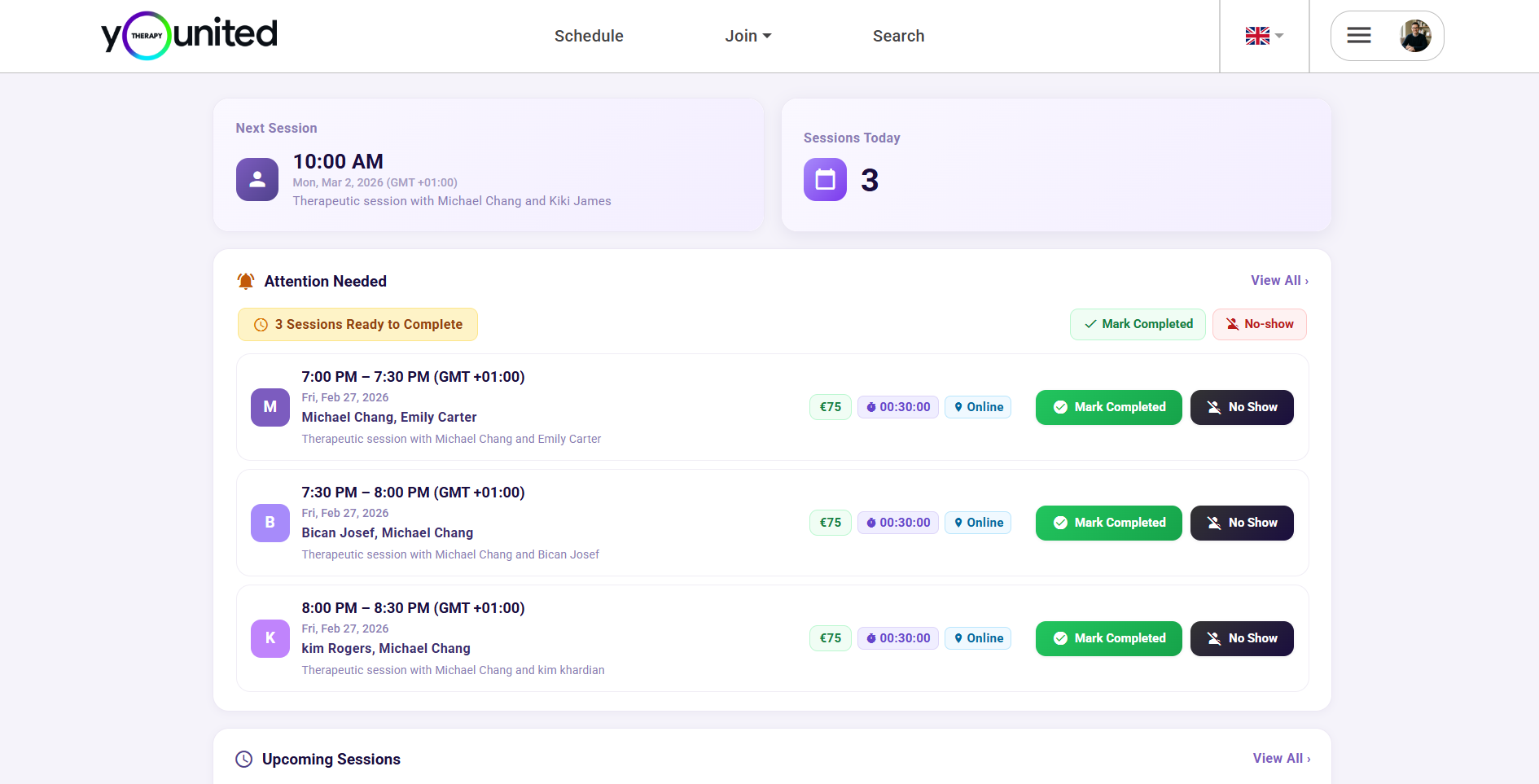Click the M avatar for Michael Chang's session
Image resolution: width=1539 pixels, height=784 pixels.
coord(270,407)
